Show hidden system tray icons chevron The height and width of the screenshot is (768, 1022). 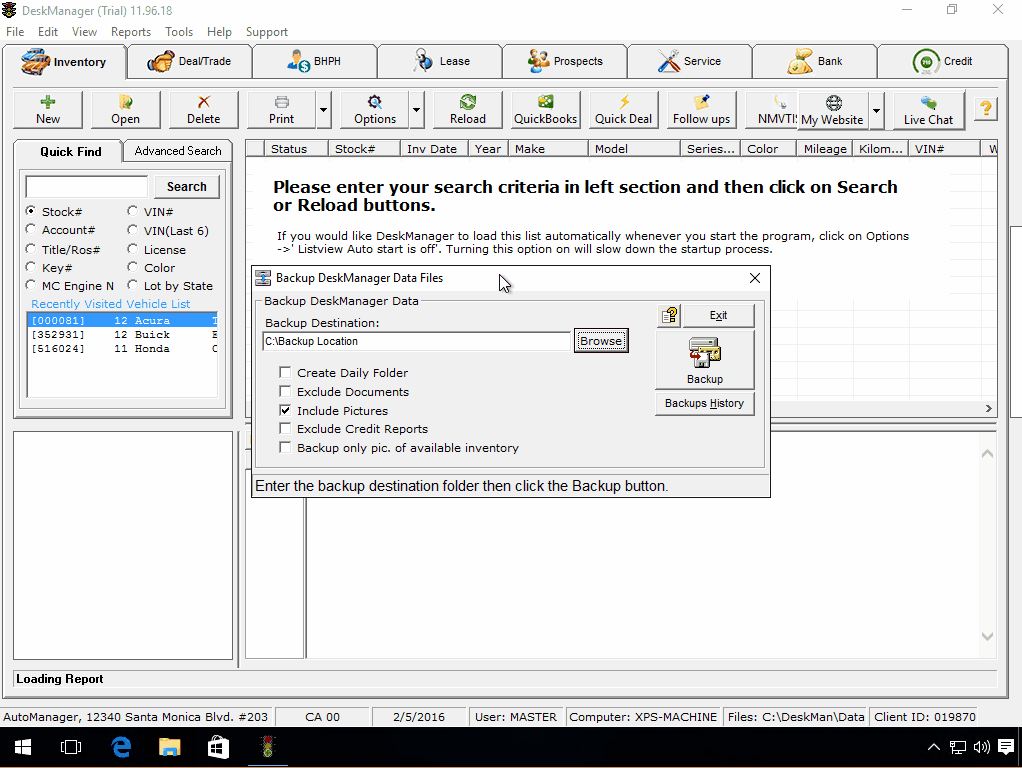coord(933,747)
